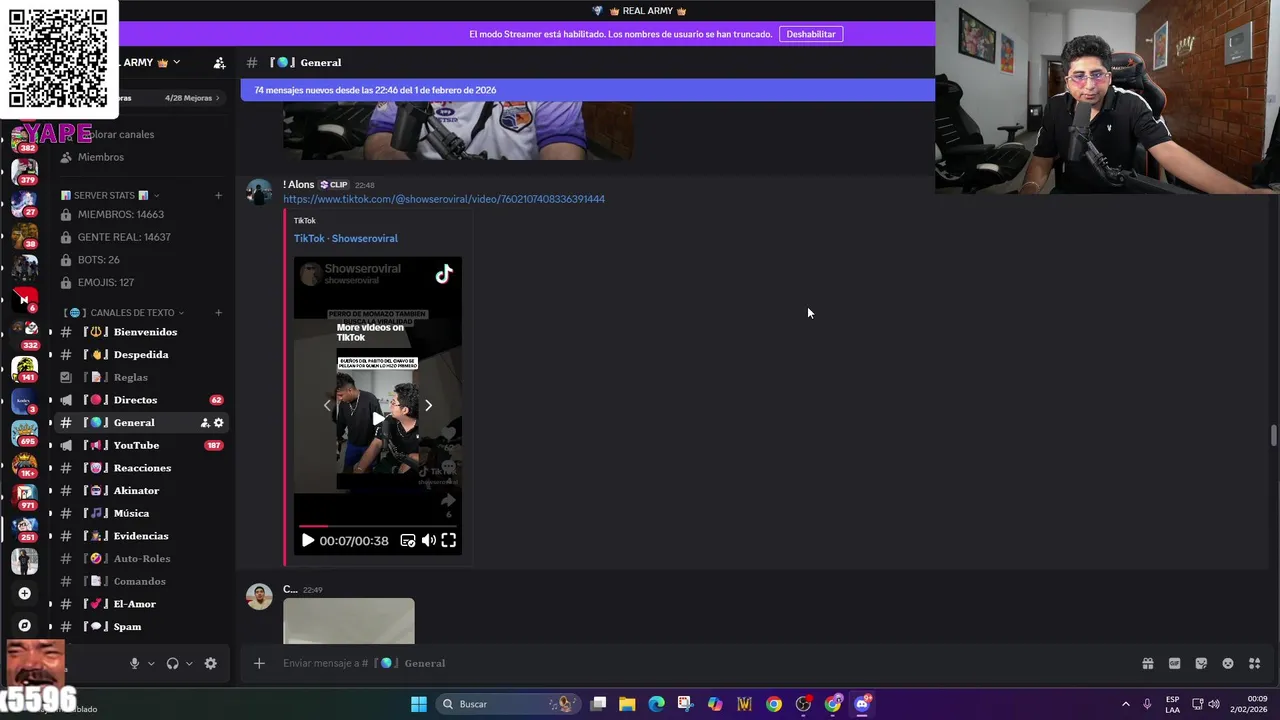Open the Auto-Roles channel
Image resolution: width=1280 pixels, height=720 pixels.
pyautogui.click(x=142, y=559)
